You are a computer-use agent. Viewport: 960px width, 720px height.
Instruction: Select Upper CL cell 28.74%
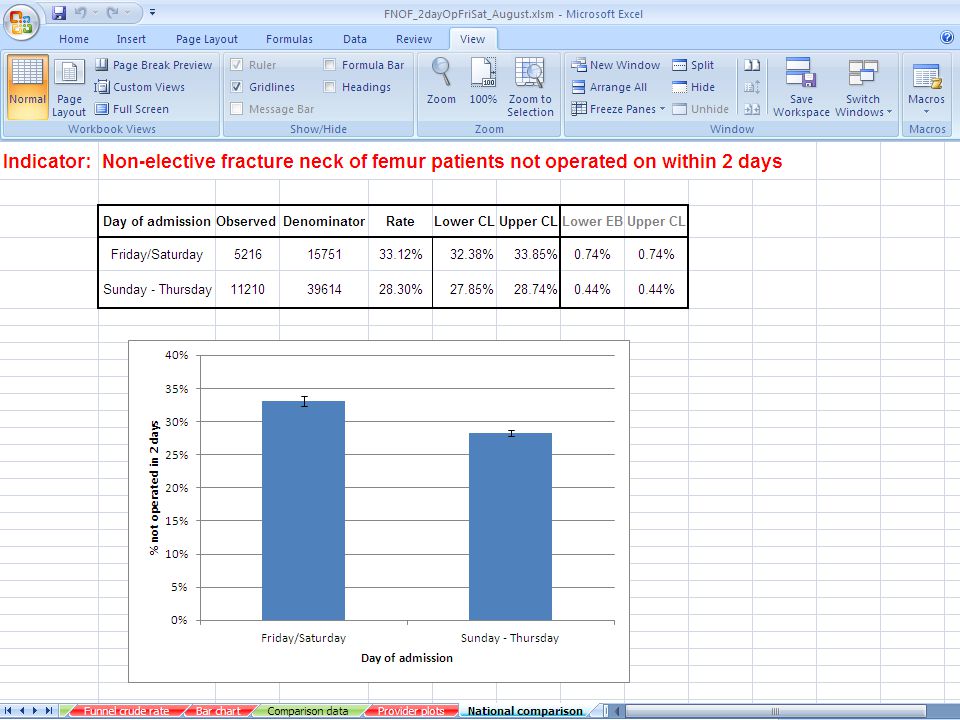[x=528, y=289]
